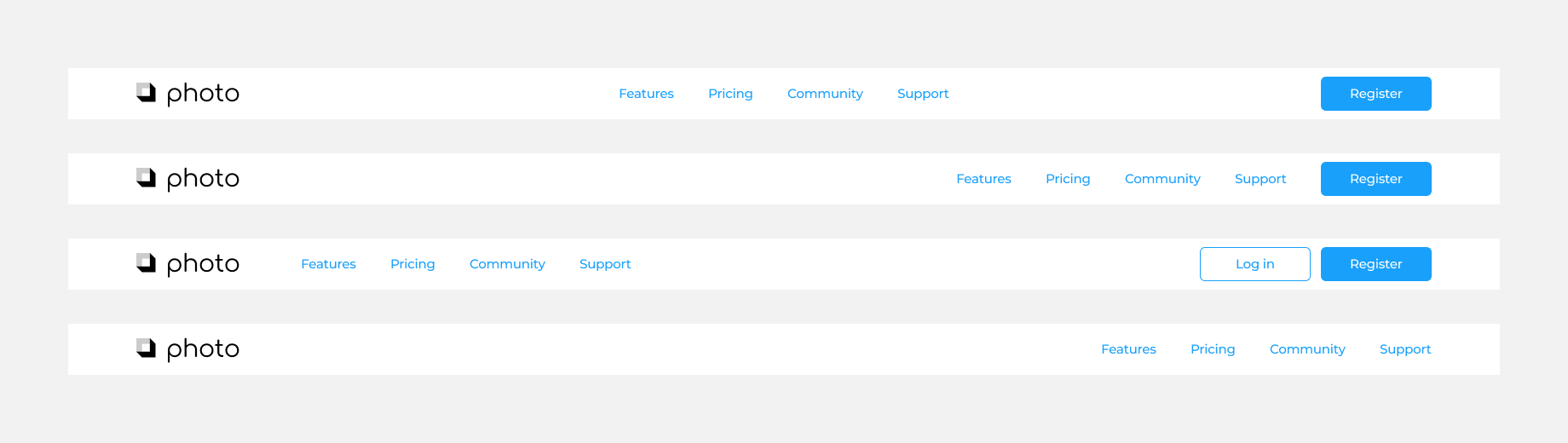This screenshot has height=443, width=1568.
Task: Click the outlined Log in button
Action: coord(1254,264)
